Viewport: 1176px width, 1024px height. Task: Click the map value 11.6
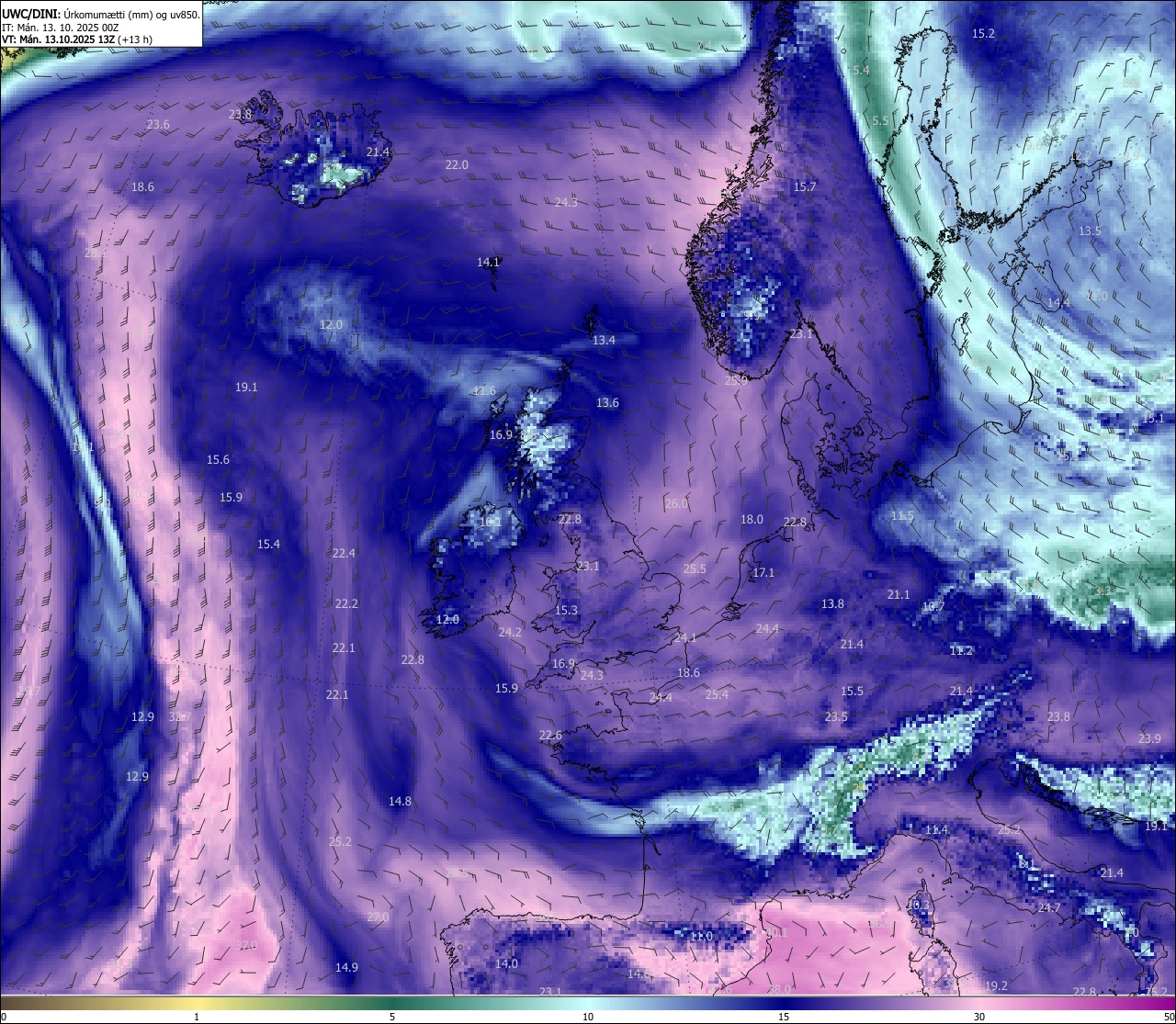(x=484, y=391)
